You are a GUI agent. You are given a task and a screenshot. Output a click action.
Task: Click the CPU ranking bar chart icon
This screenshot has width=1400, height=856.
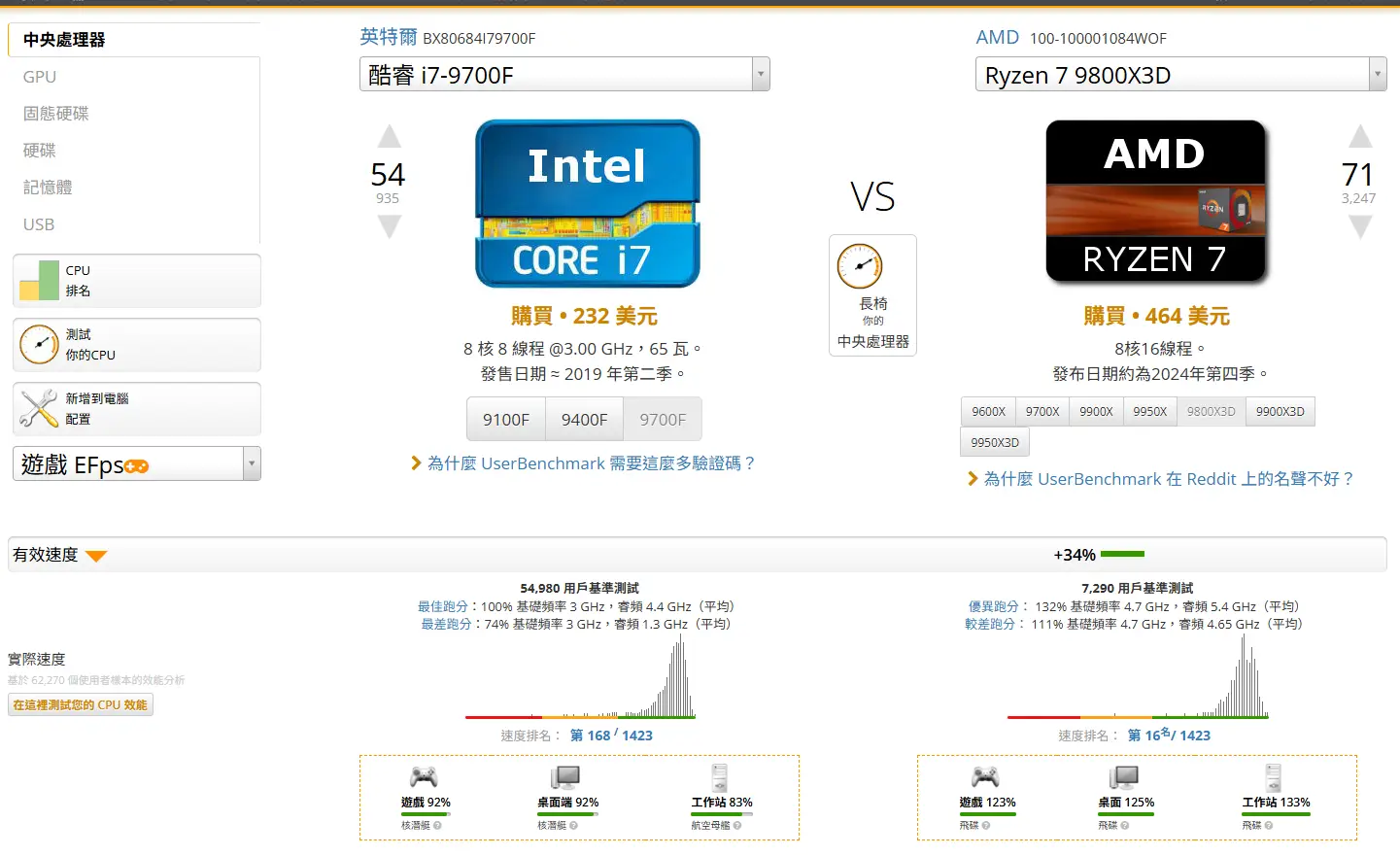[39, 281]
